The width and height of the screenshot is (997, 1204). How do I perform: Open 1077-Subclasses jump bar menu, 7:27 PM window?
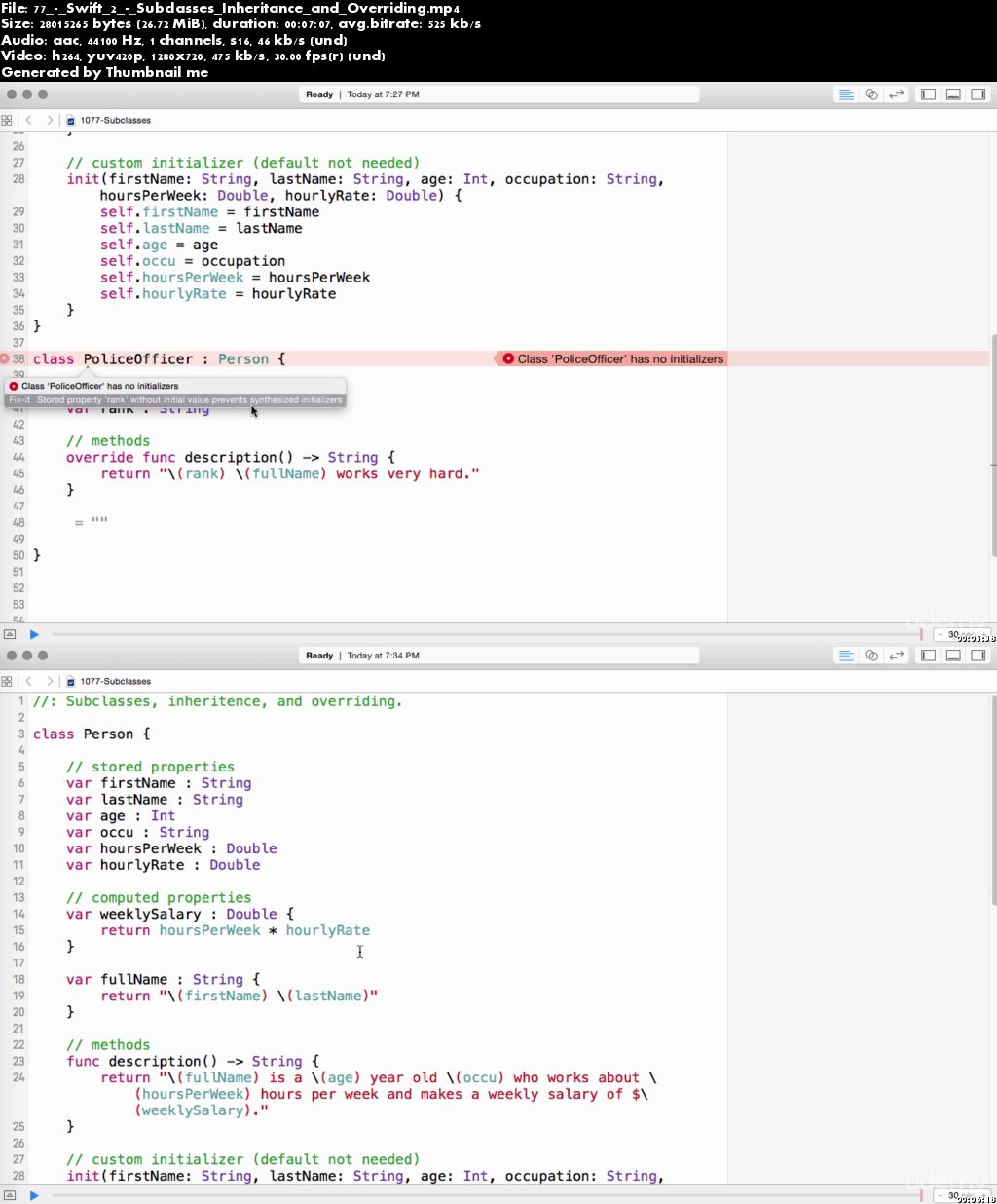(x=115, y=120)
